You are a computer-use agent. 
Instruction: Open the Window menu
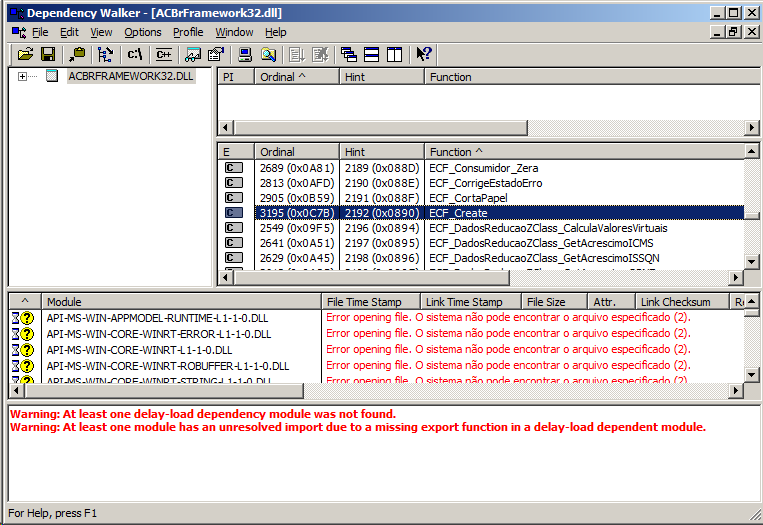234,33
